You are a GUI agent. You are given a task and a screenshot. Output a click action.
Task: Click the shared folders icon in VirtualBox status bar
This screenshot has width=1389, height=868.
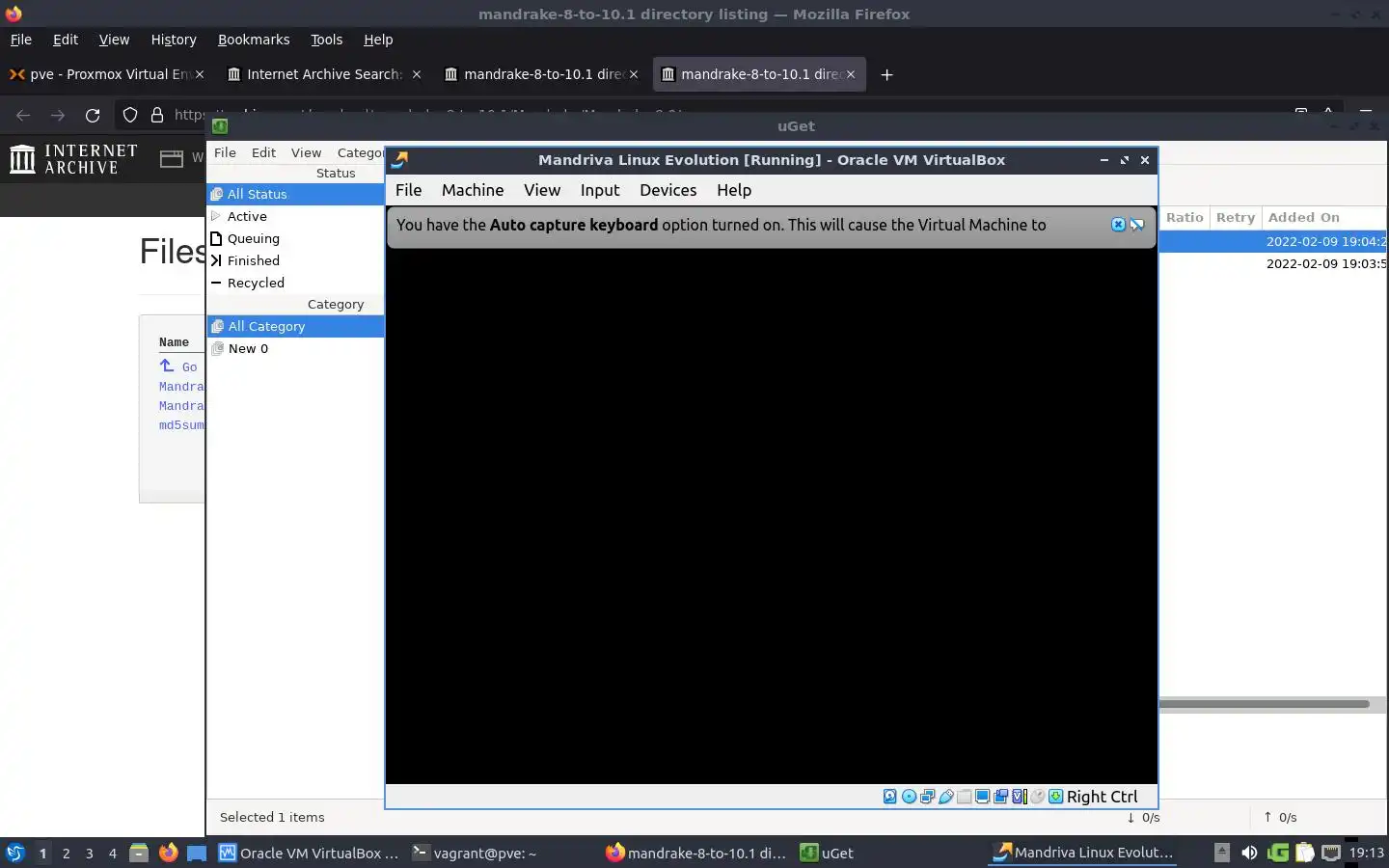tap(965, 797)
